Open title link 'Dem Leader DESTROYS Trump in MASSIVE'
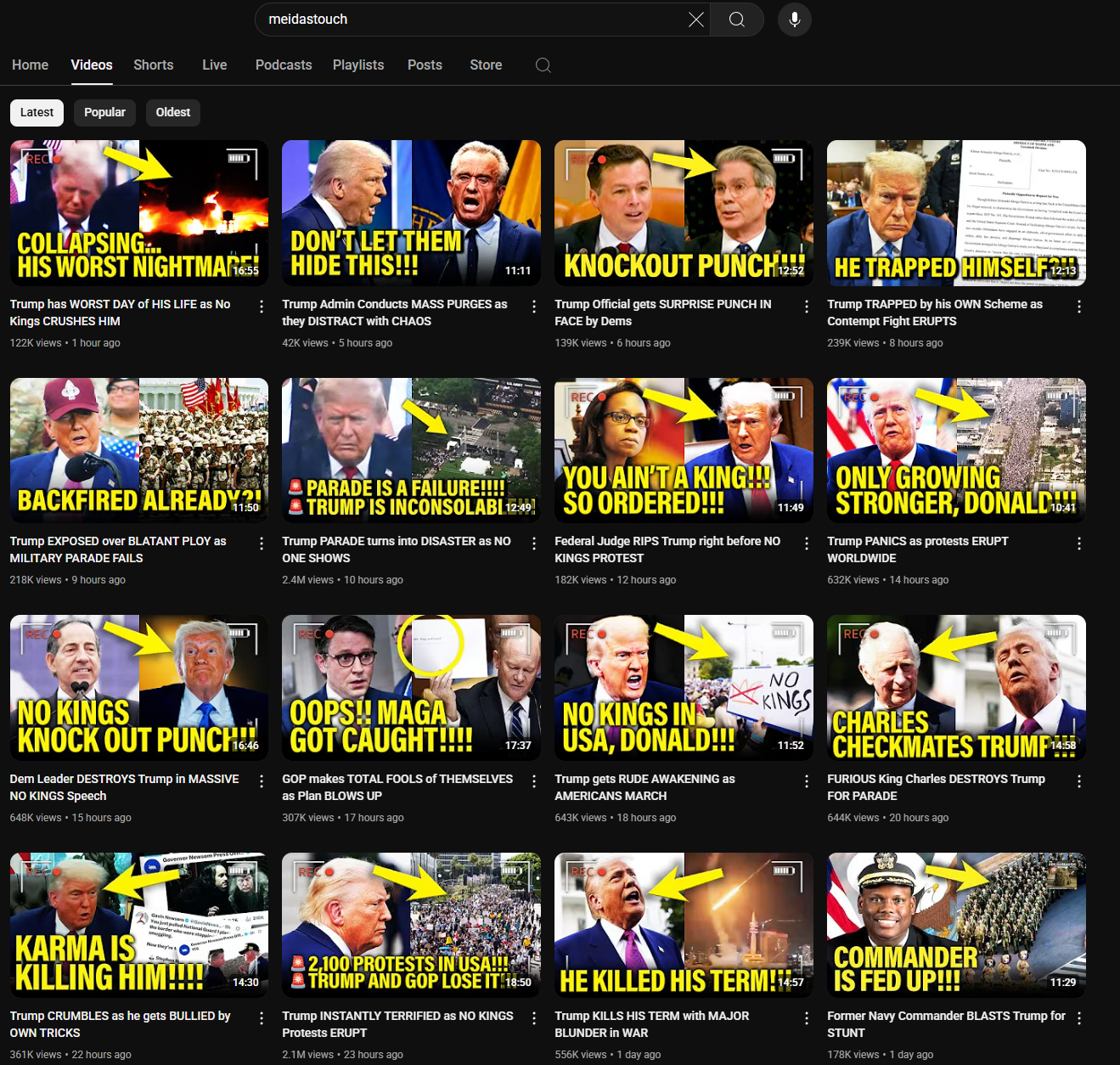This screenshot has height=1065, width=1120. click(x=124, y=787)
